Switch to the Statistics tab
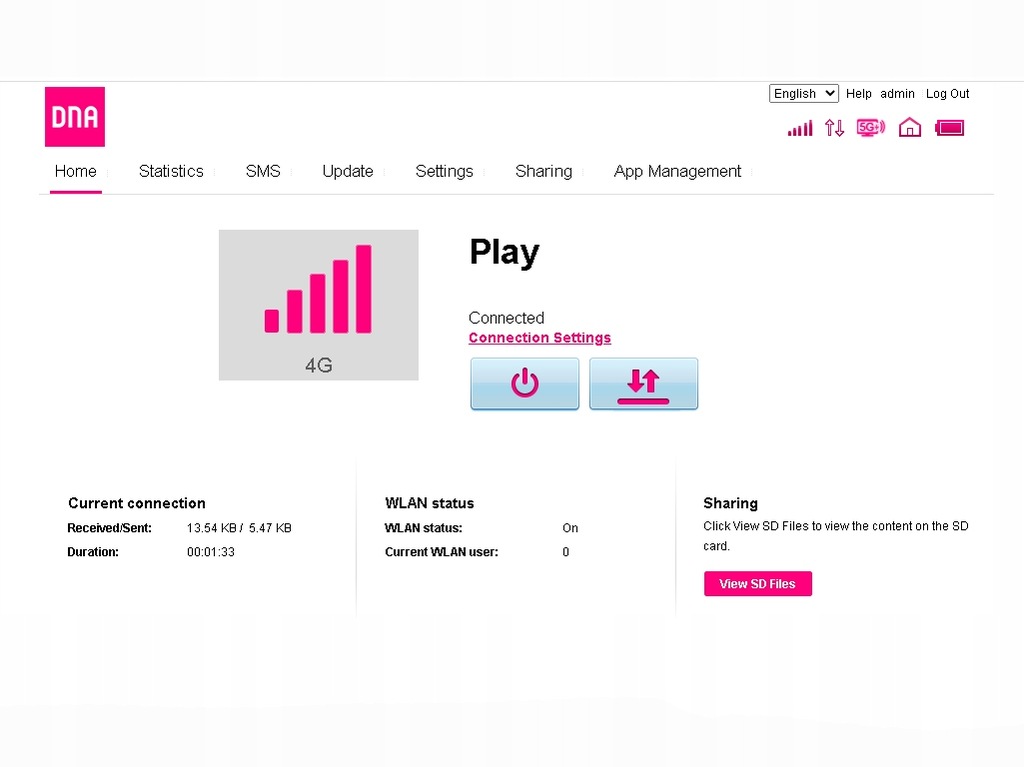 coord(171,171)
